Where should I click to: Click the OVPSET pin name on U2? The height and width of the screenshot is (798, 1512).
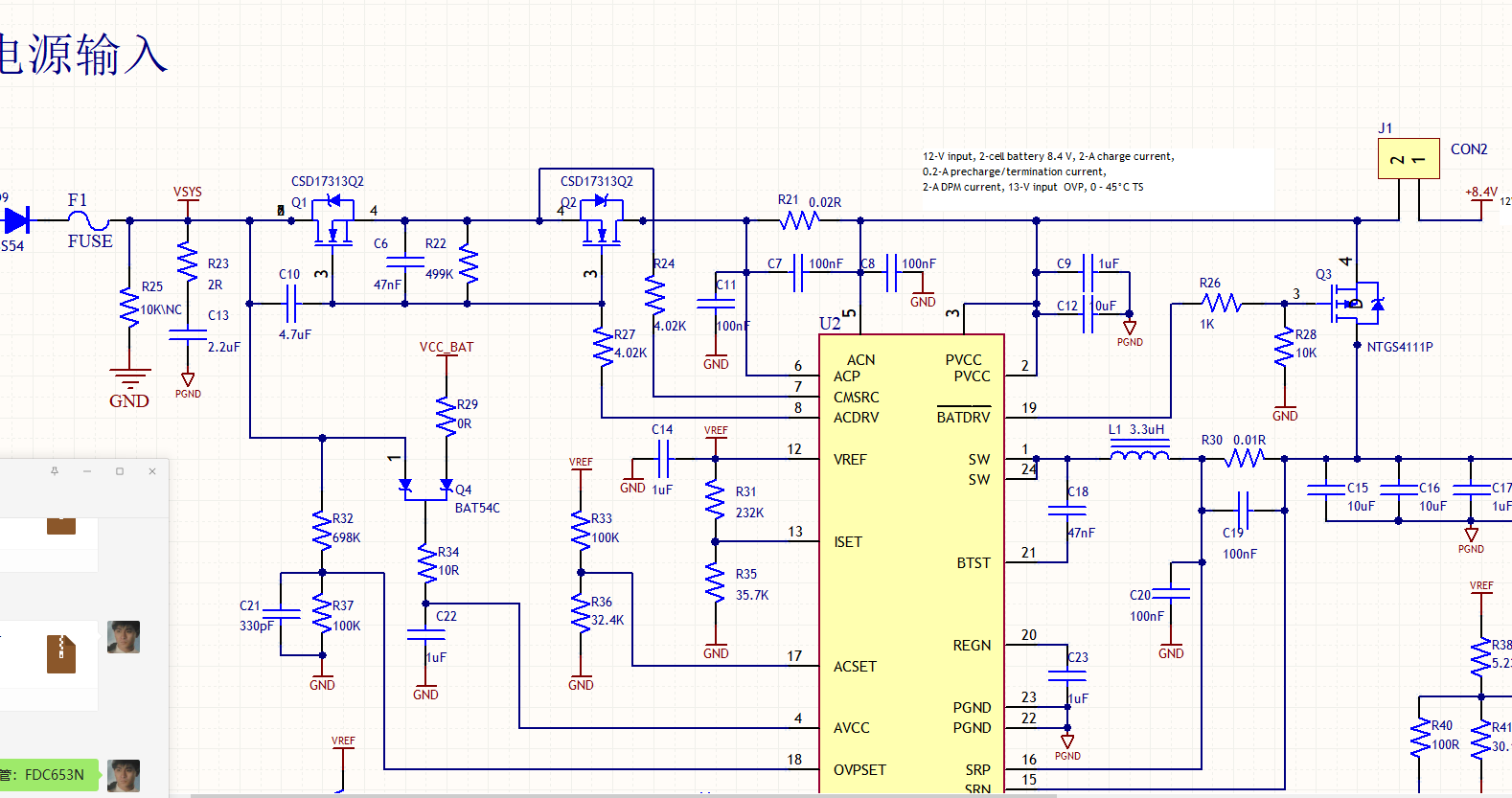[x=859, y=770]
